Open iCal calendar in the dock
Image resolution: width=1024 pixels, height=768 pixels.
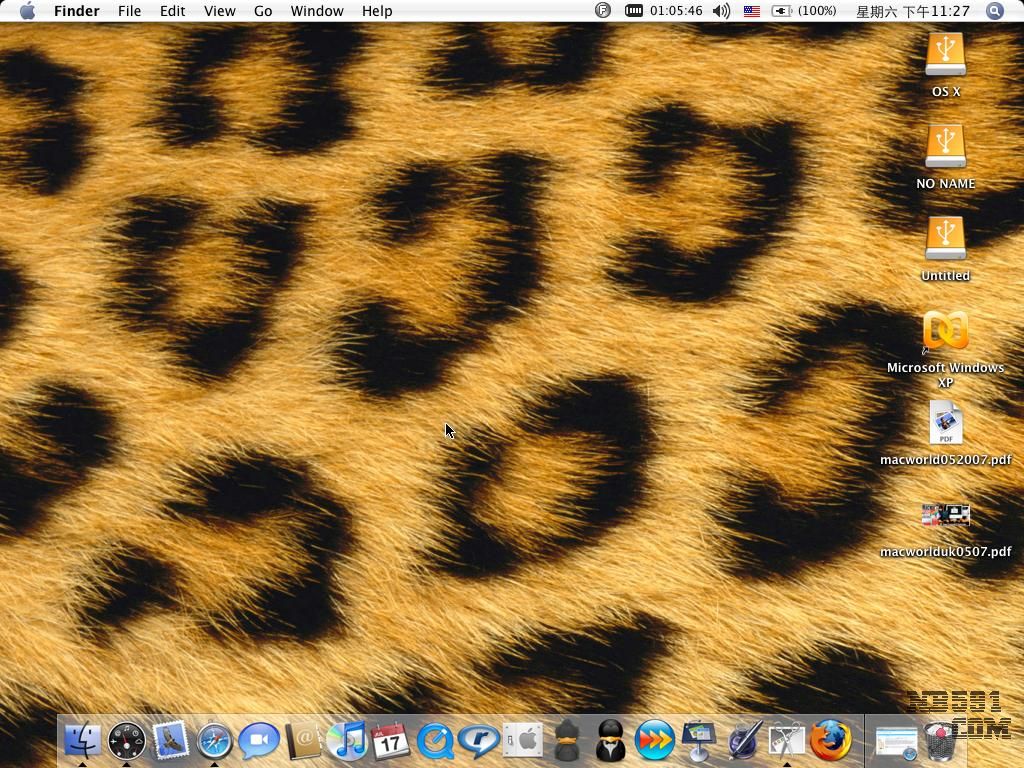coord(391,741)
